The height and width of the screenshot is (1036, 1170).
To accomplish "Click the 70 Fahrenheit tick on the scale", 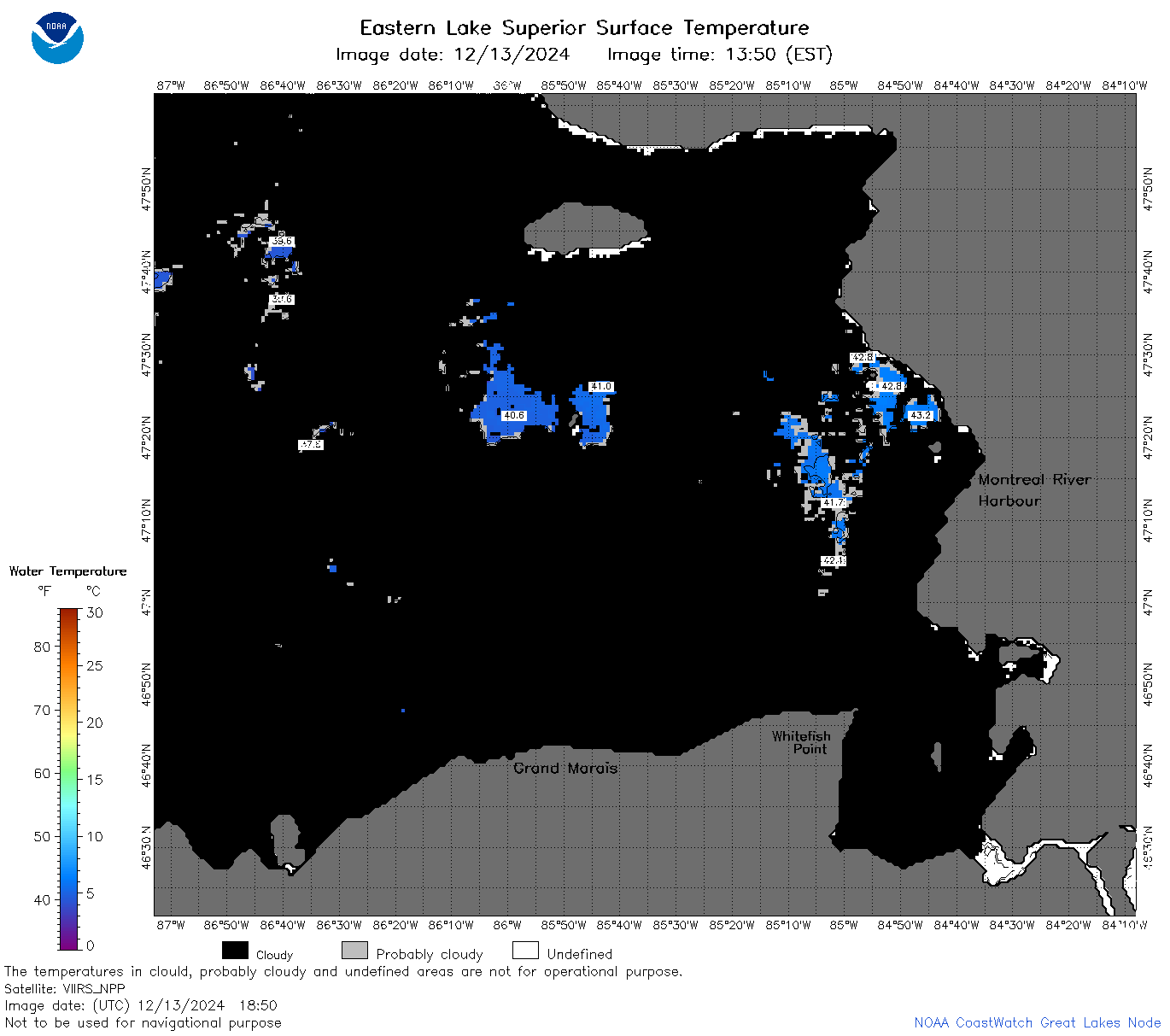I will [42, 710].
